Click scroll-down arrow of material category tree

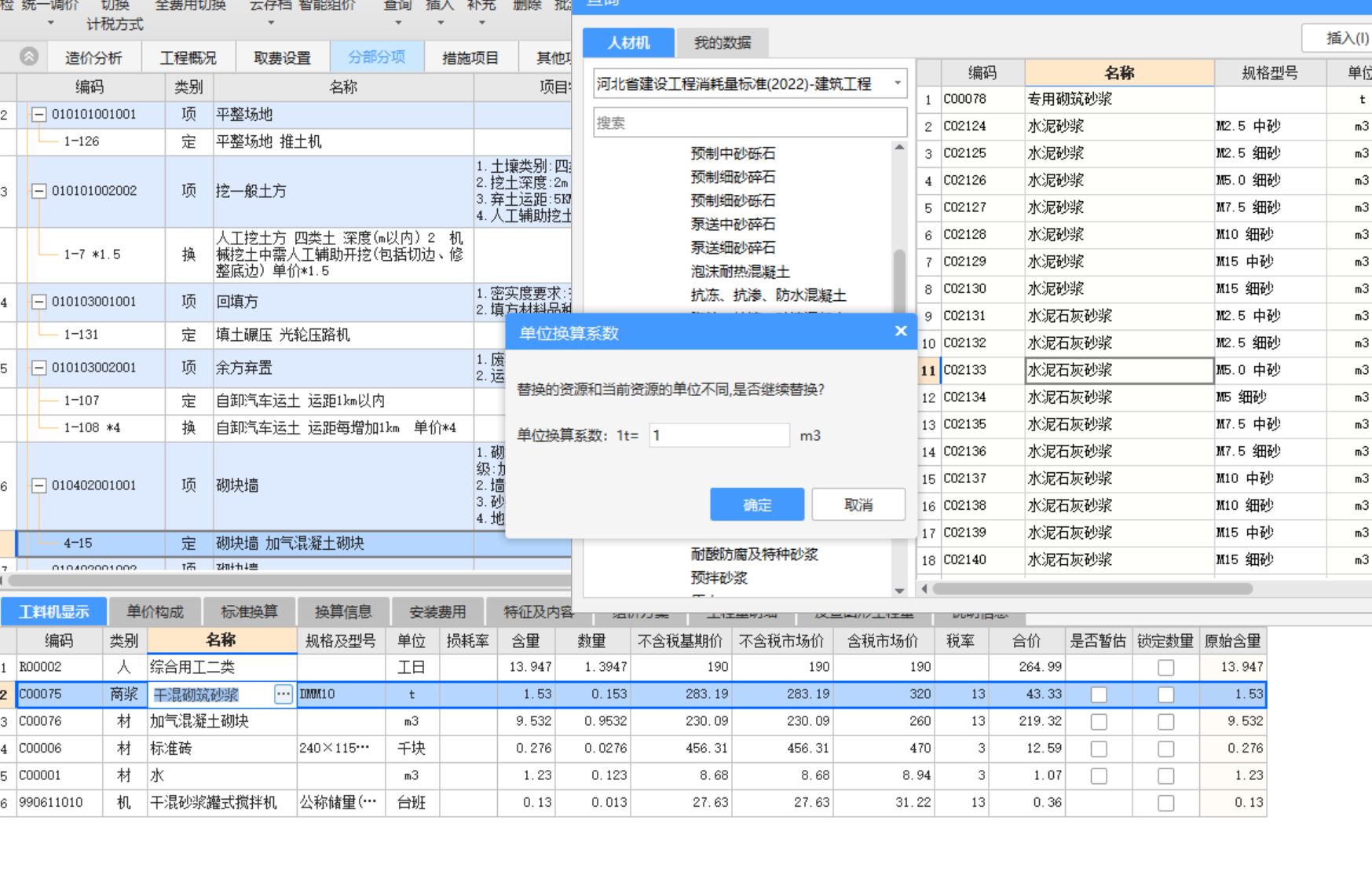[x=900, y=591]
